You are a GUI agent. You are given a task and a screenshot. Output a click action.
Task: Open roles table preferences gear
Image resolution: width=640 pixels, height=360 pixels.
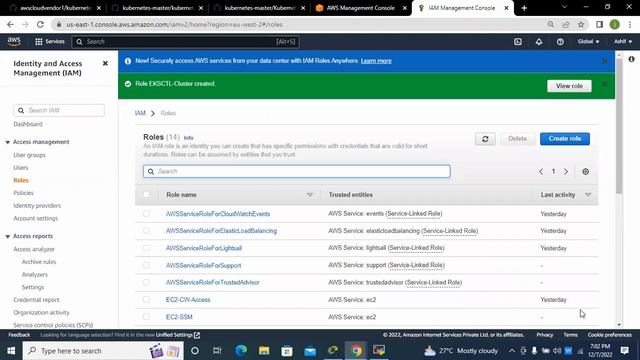tap(585, 171)
